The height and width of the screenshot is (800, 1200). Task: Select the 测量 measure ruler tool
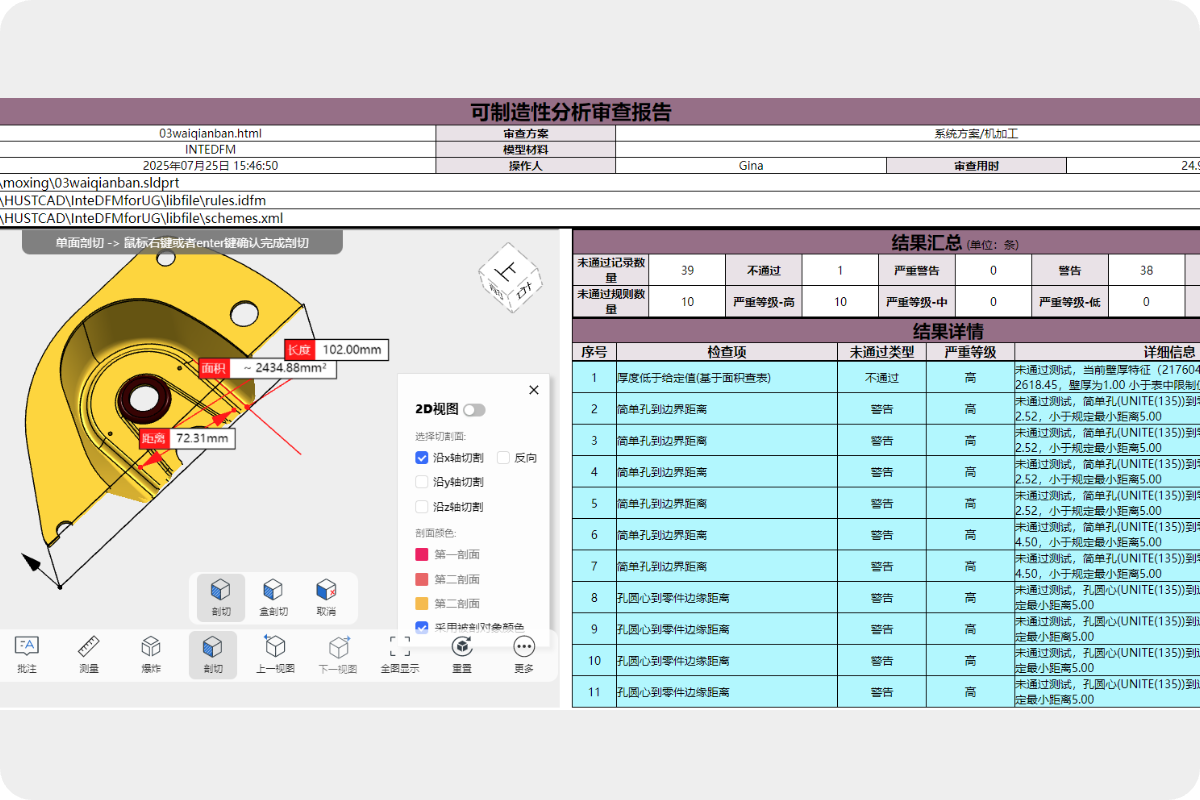(89, 653)
